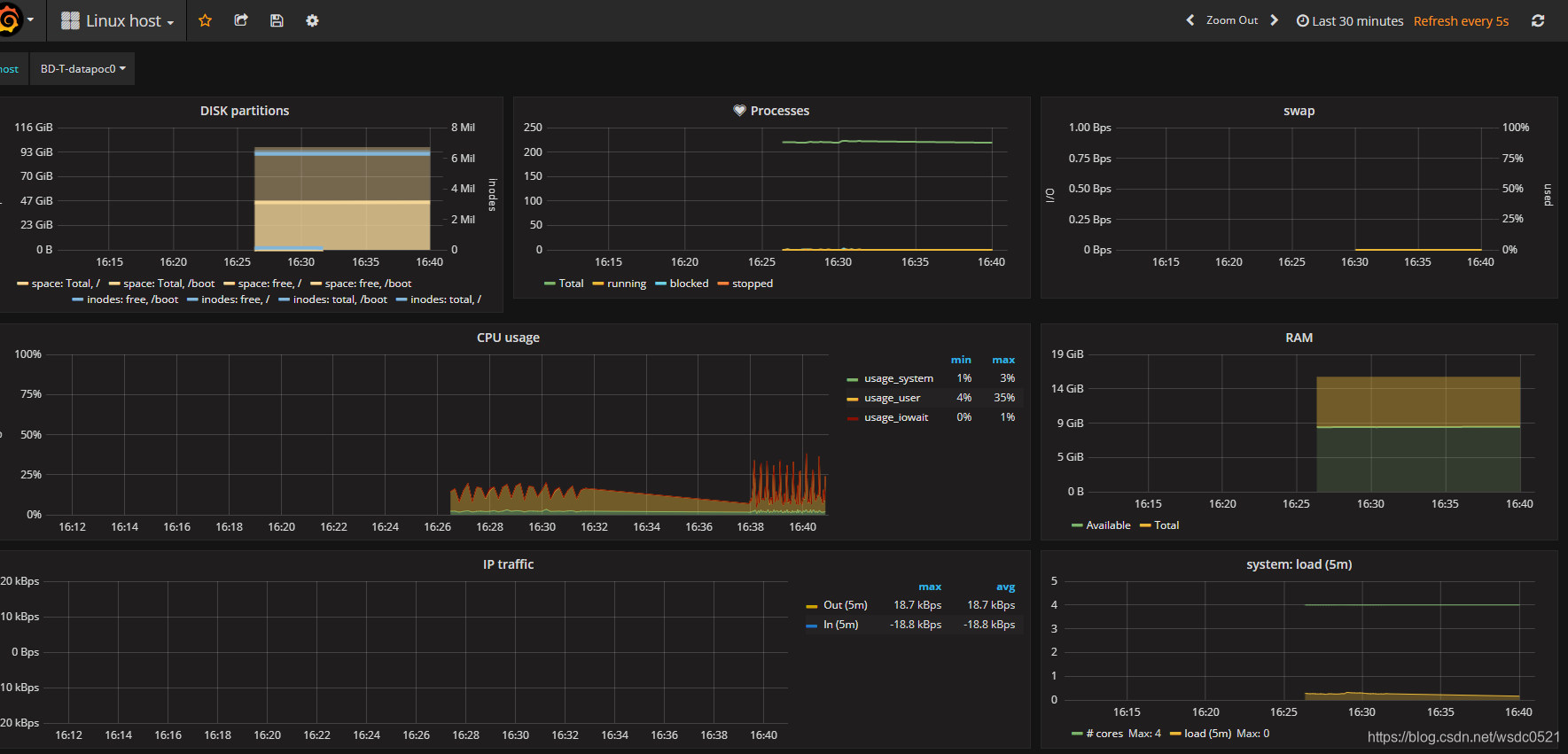The height and width of the screenshot is (754, 1568).
Task: Open the RAM panel title menu
Action: click(1299, 338)
